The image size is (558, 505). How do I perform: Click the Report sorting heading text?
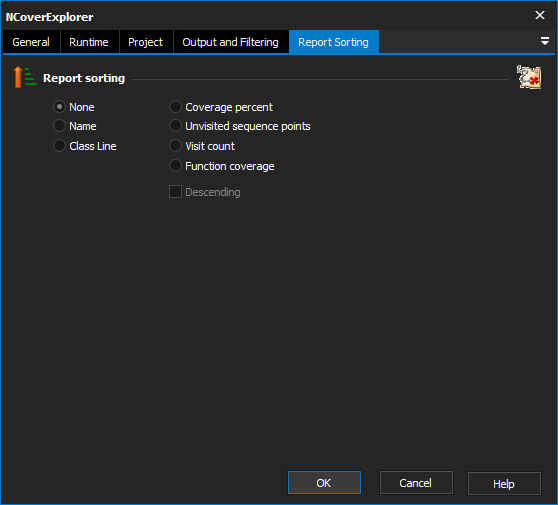point(84,78)
